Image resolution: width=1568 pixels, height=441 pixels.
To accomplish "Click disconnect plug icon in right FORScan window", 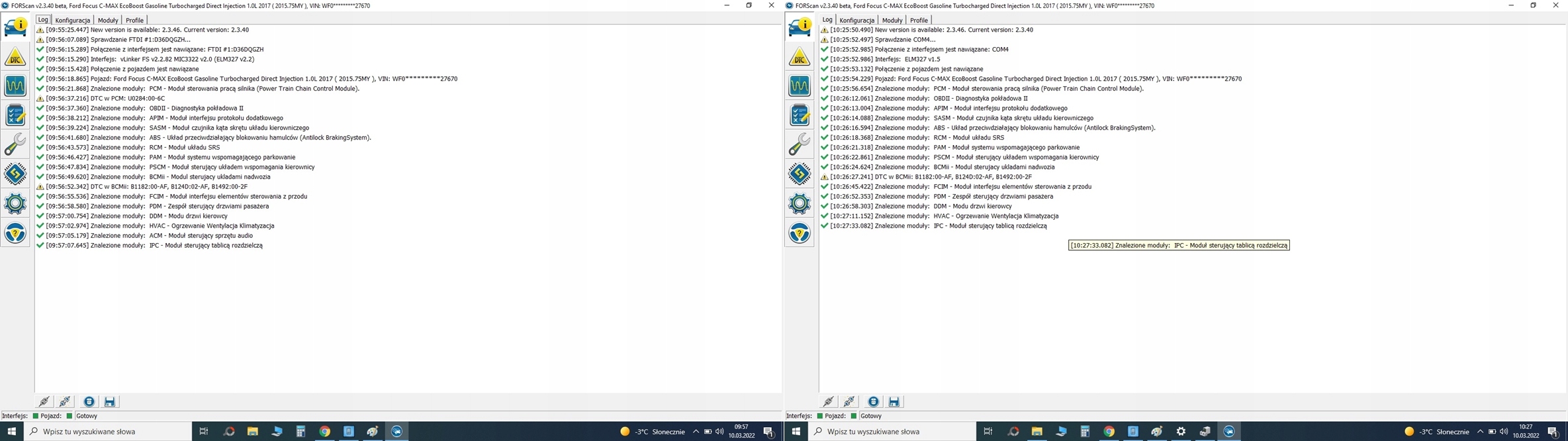I will pyautogui.click(x=849, y=401).
